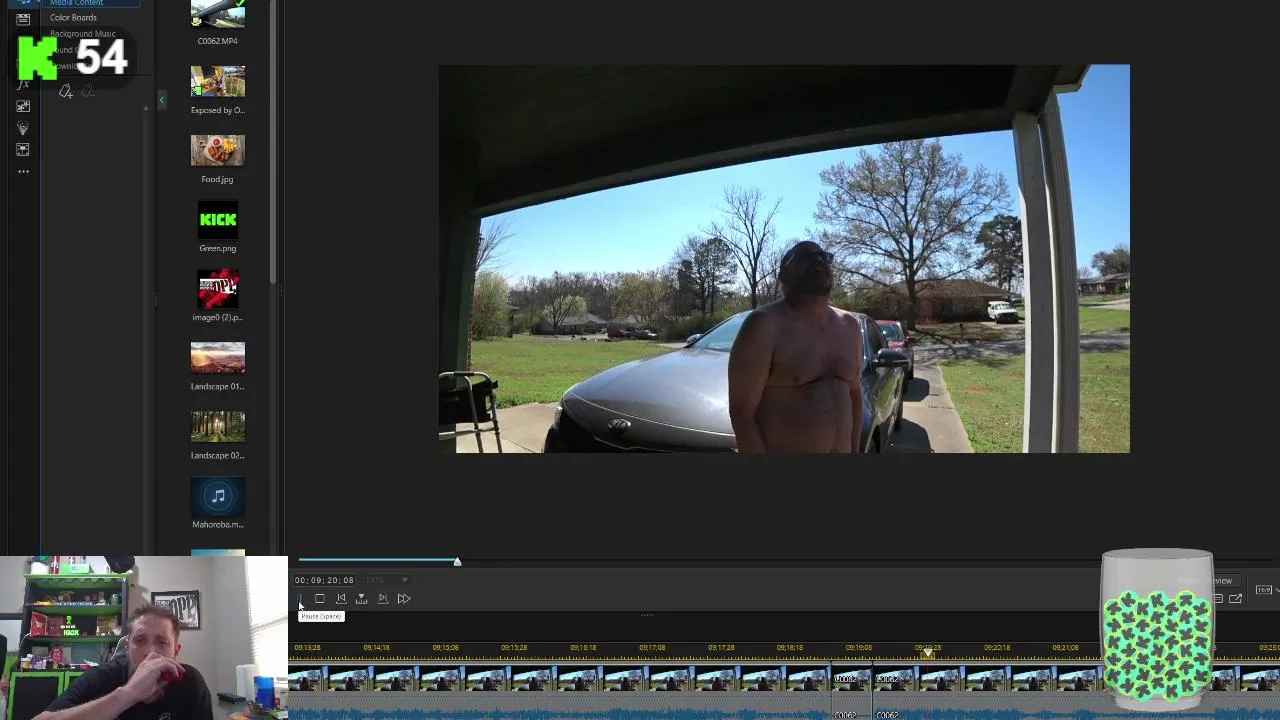Click the next frame button
Viewport: 1280px width, 720px height.
[383, 598]
